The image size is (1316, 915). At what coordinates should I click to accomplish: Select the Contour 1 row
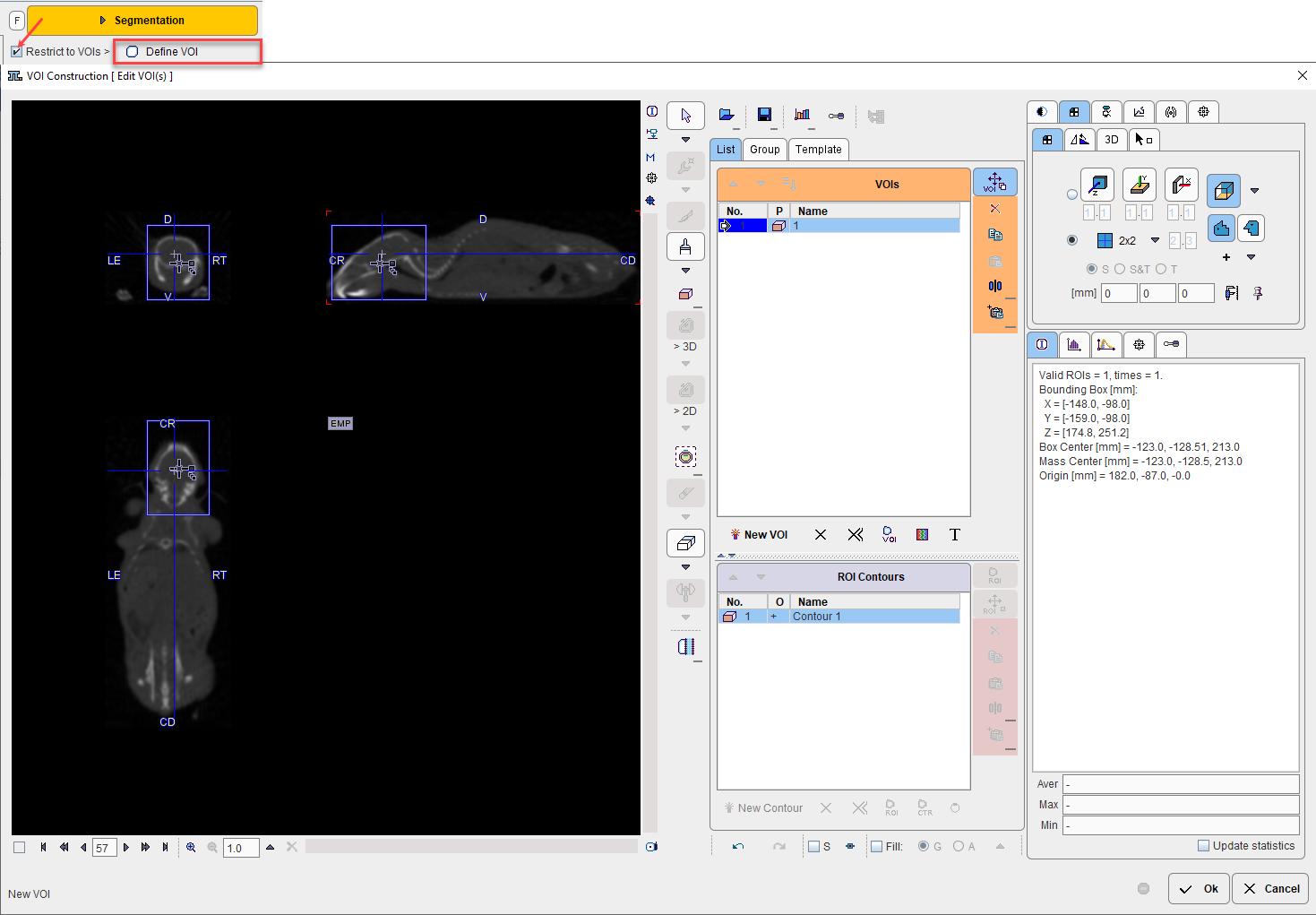(x=839, y=617)
